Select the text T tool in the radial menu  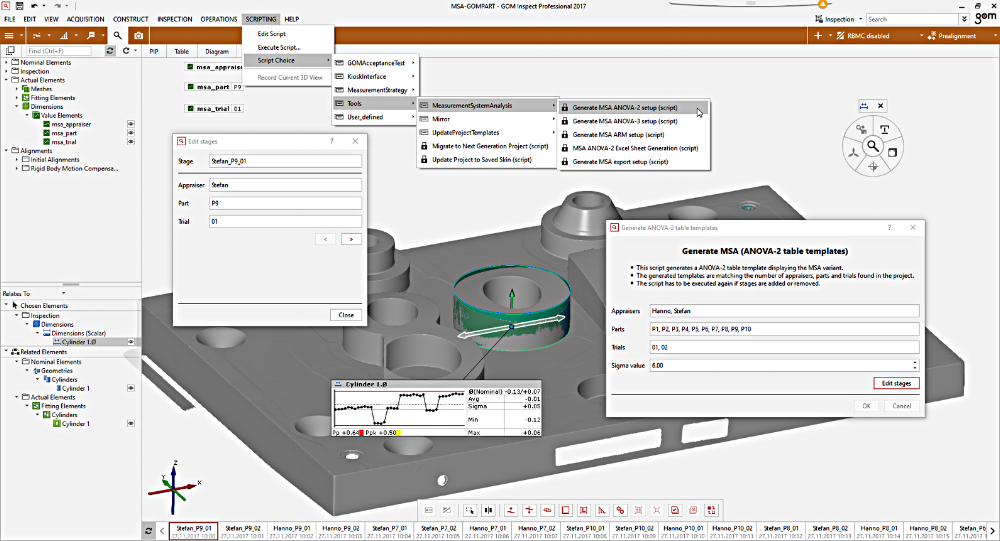tap(884, 130)
